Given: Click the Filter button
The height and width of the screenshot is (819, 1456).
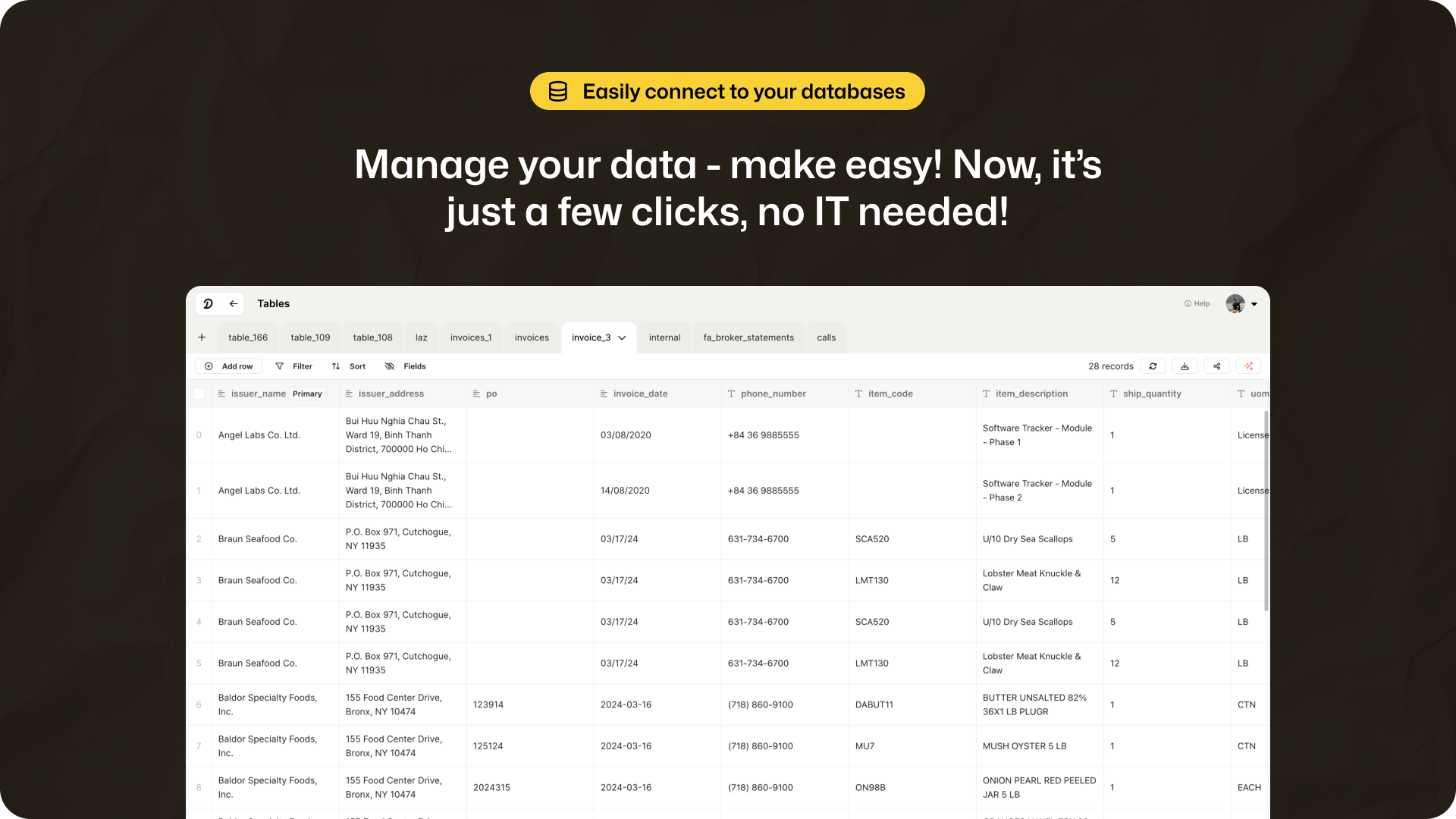Looking at the screenshot, I should pos(294,366).
